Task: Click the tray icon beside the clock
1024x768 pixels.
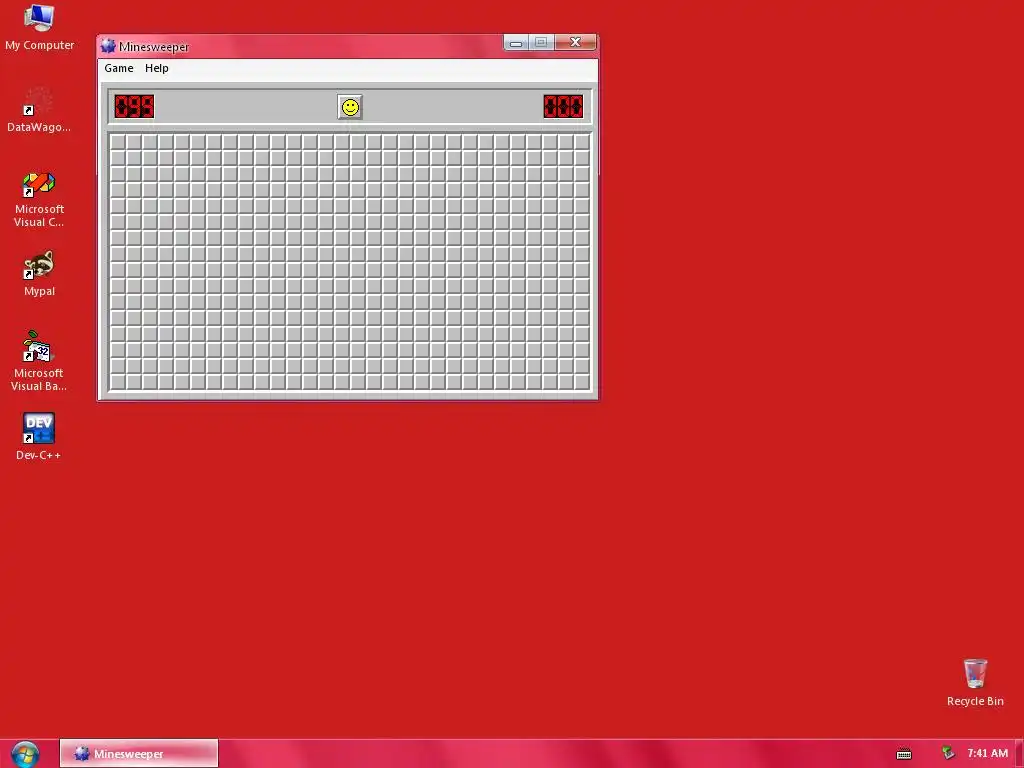Action: [948, 754]
